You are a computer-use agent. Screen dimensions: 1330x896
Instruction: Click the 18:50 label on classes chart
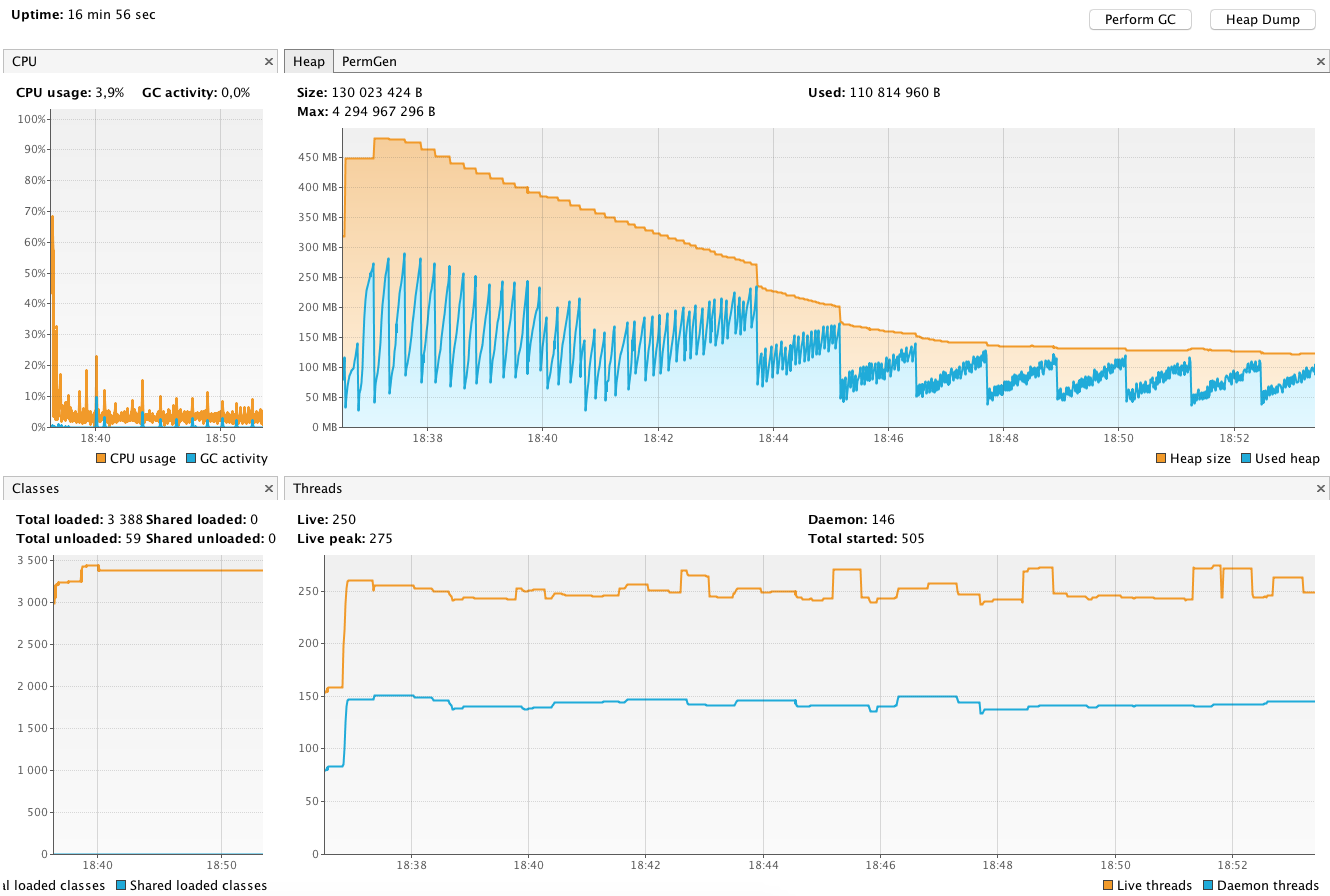pos(221,866)
